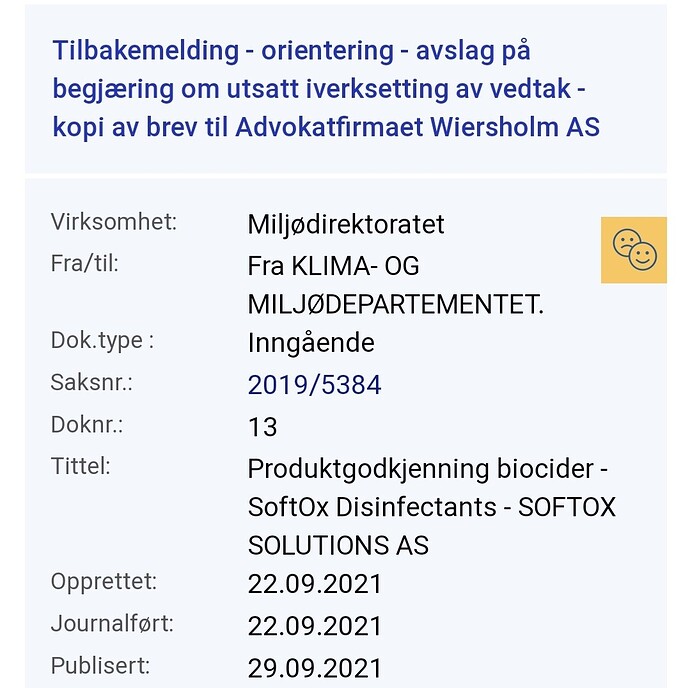This screenshot has height=688, width=690.
Task: Click the Journalført field label
Action: point(112,624)
